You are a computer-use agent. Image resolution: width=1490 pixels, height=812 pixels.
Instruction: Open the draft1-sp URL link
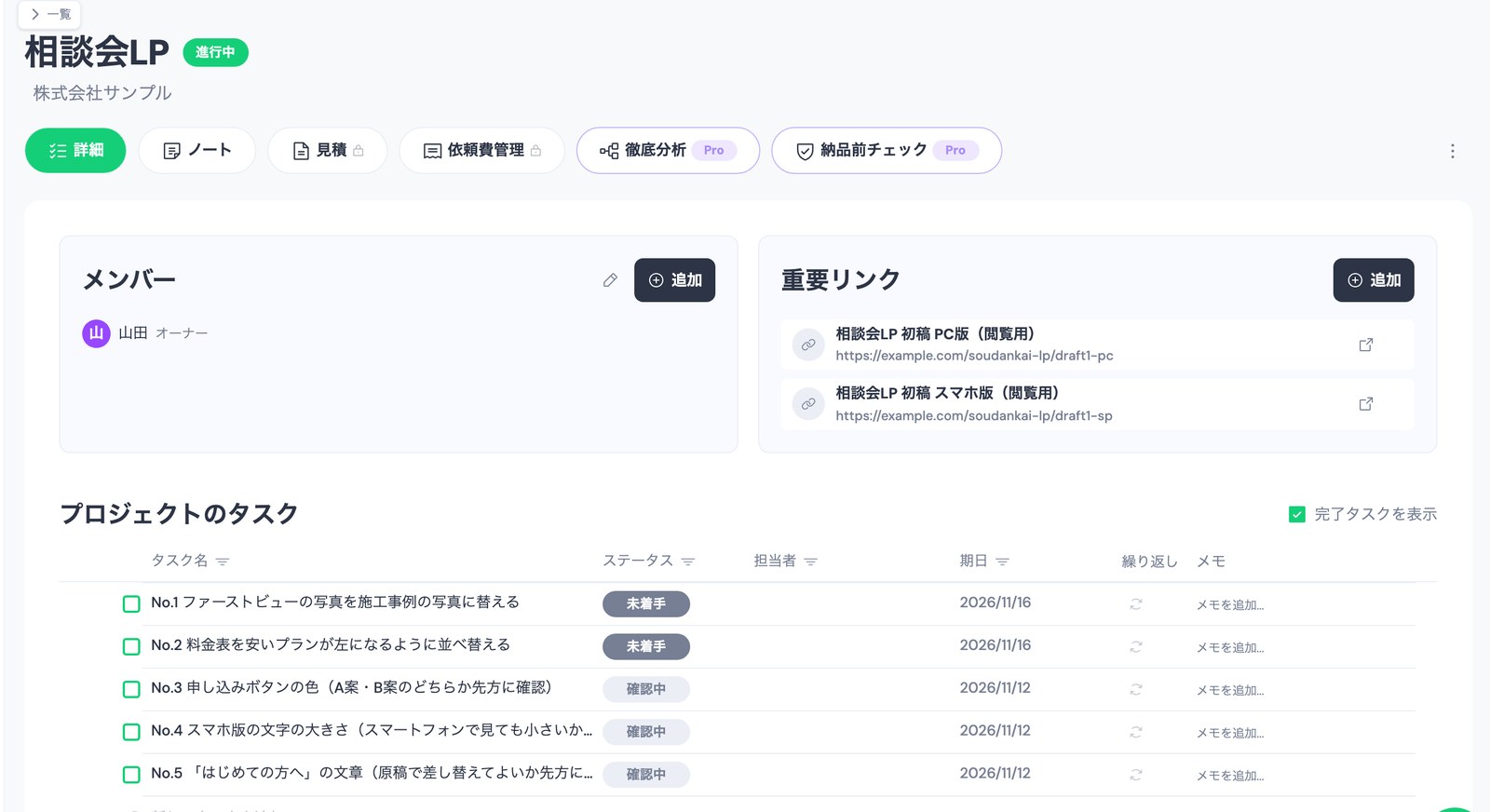pyautogui.click(x=974, y=415)
